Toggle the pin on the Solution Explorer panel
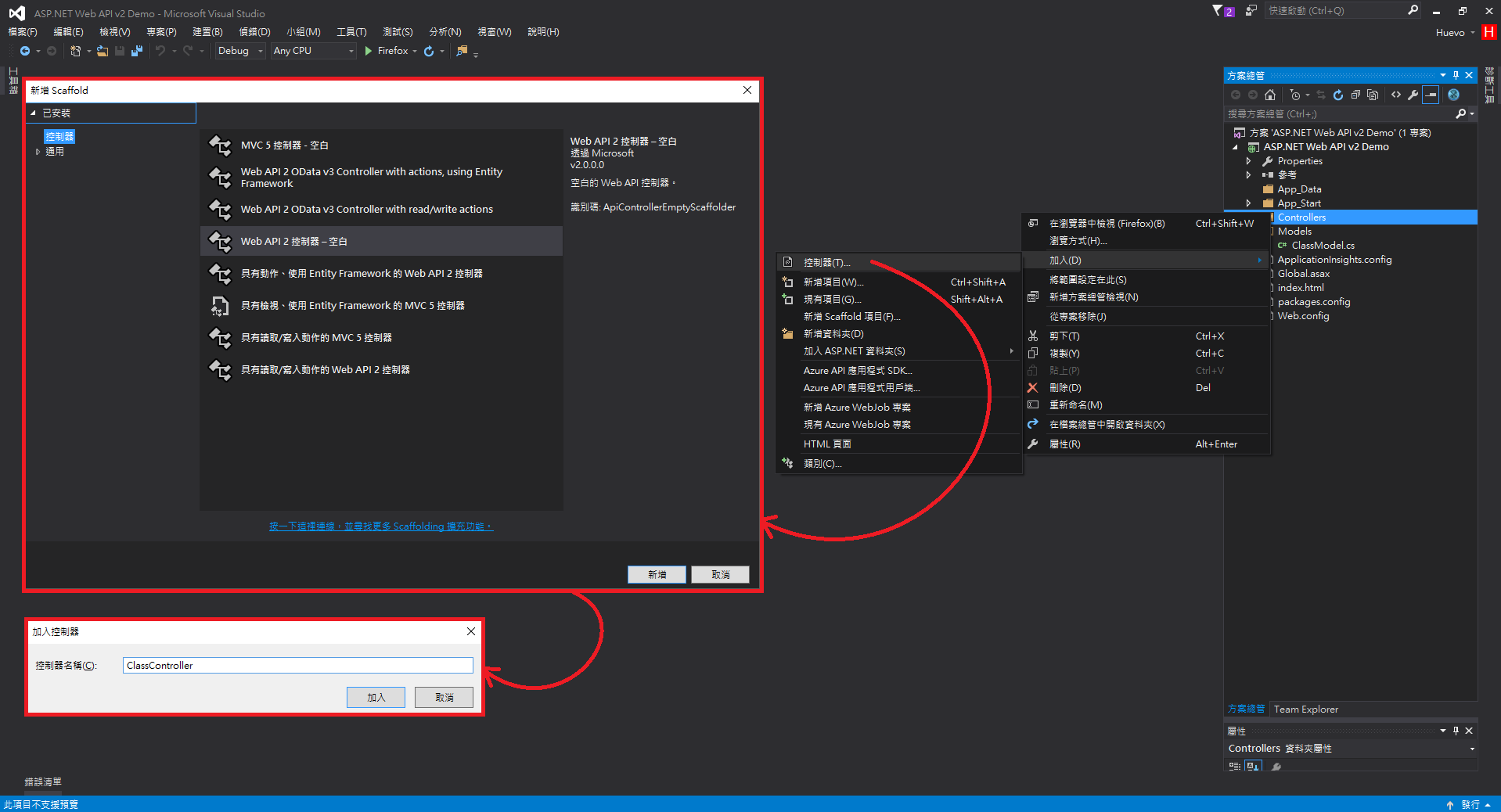 point(1456,75)
